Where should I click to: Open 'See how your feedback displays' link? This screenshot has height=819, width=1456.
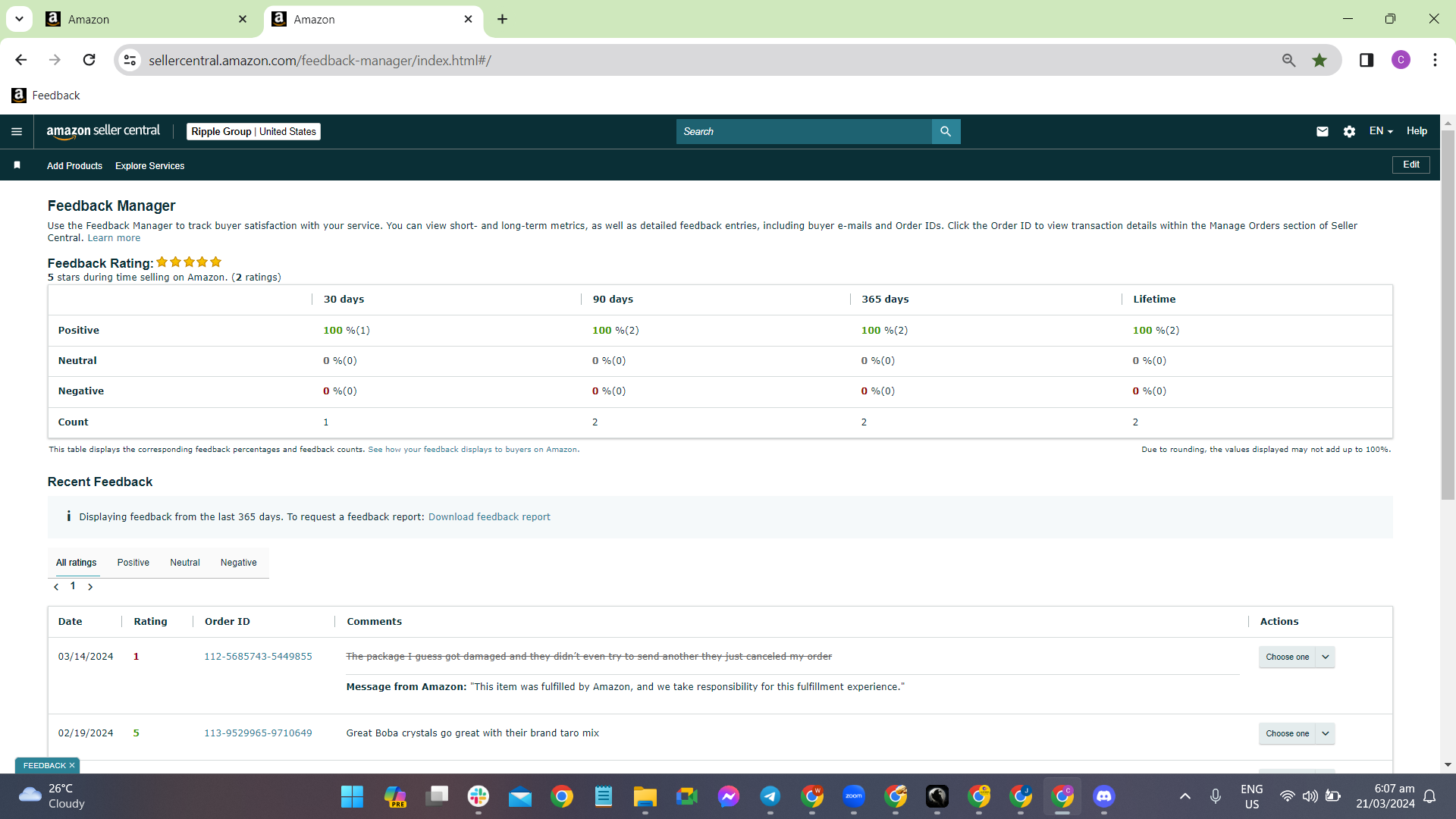(x=473, y=450)
